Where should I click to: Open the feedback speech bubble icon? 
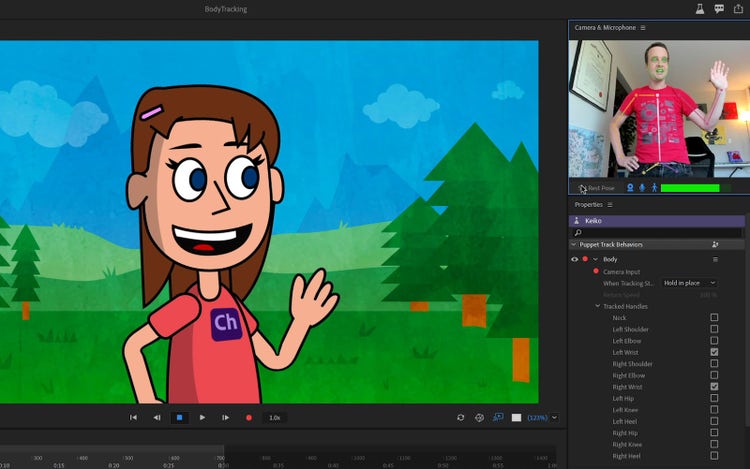tap(719, 8)
